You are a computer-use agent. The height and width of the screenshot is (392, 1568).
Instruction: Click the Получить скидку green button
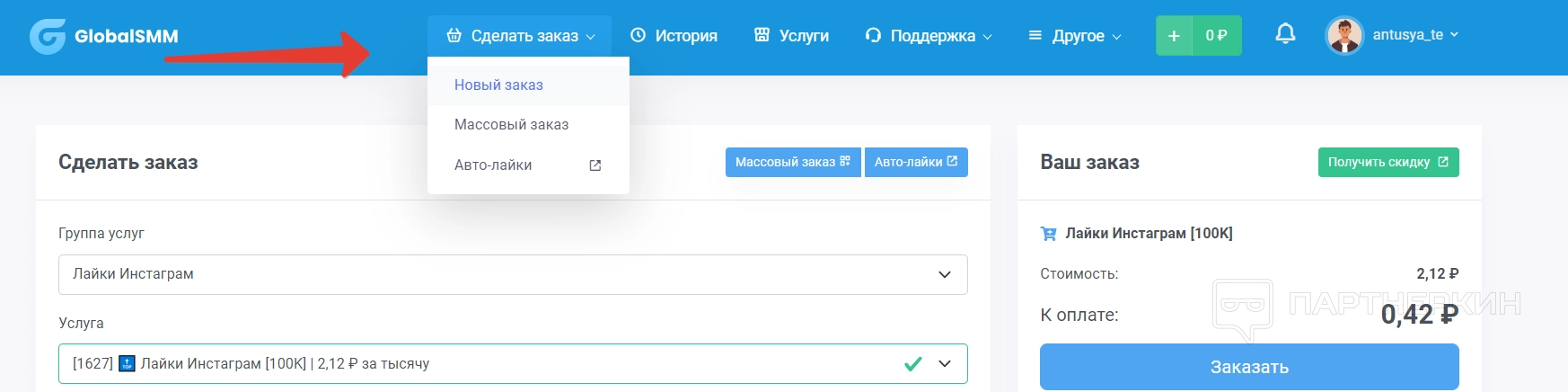click(x=1387, y=163)
